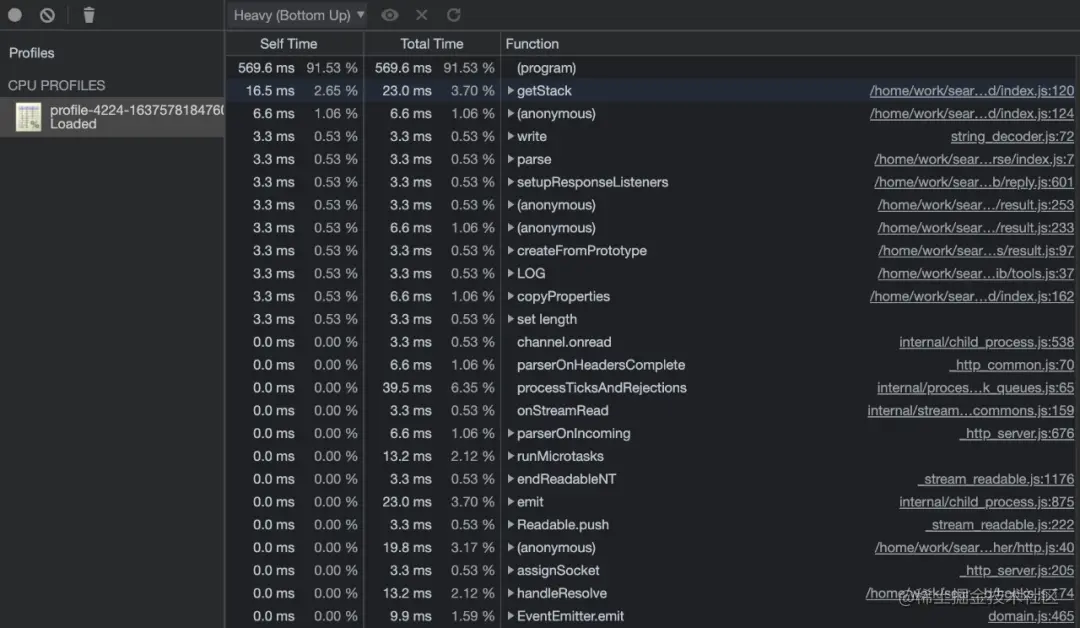This screenshot has width=1080, height=628.
Task: Open the tools.js:37 source link
Action: [975, 273]
